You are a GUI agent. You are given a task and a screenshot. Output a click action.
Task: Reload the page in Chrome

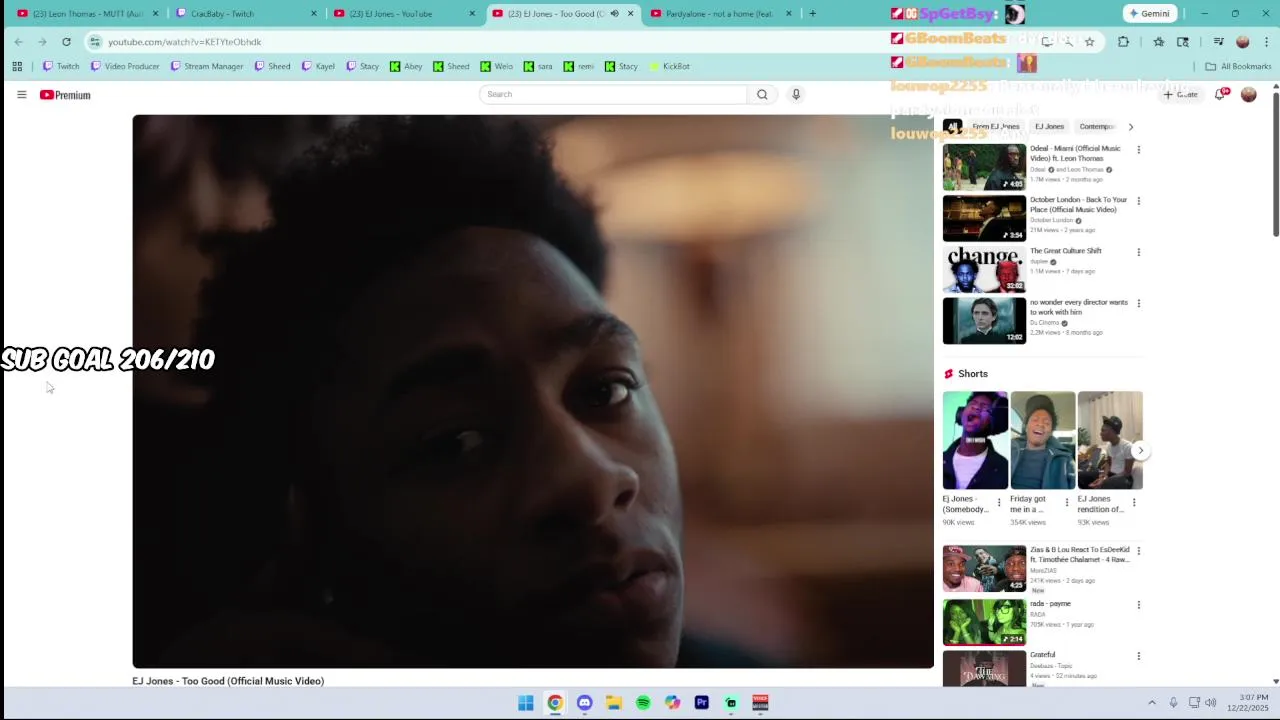(66, 41)
